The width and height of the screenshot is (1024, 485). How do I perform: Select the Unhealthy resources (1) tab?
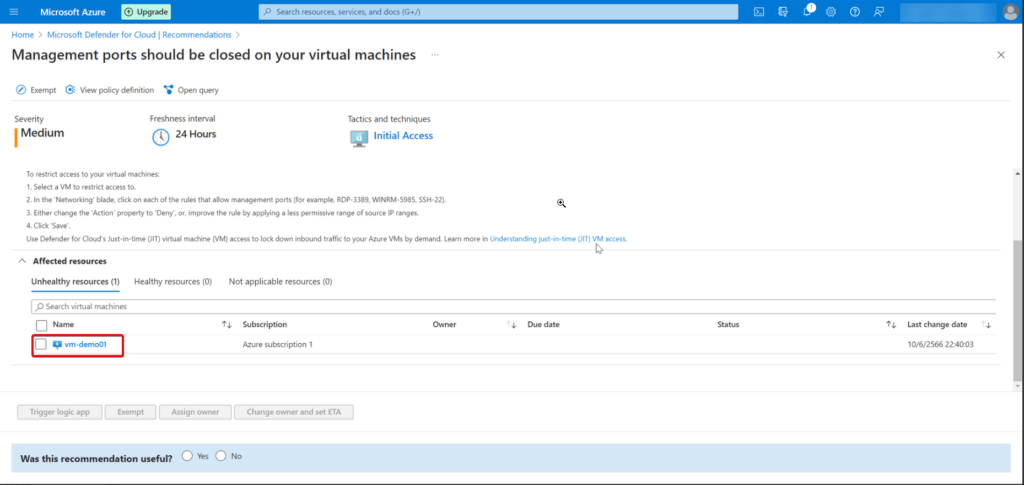[x=75, y=281]
